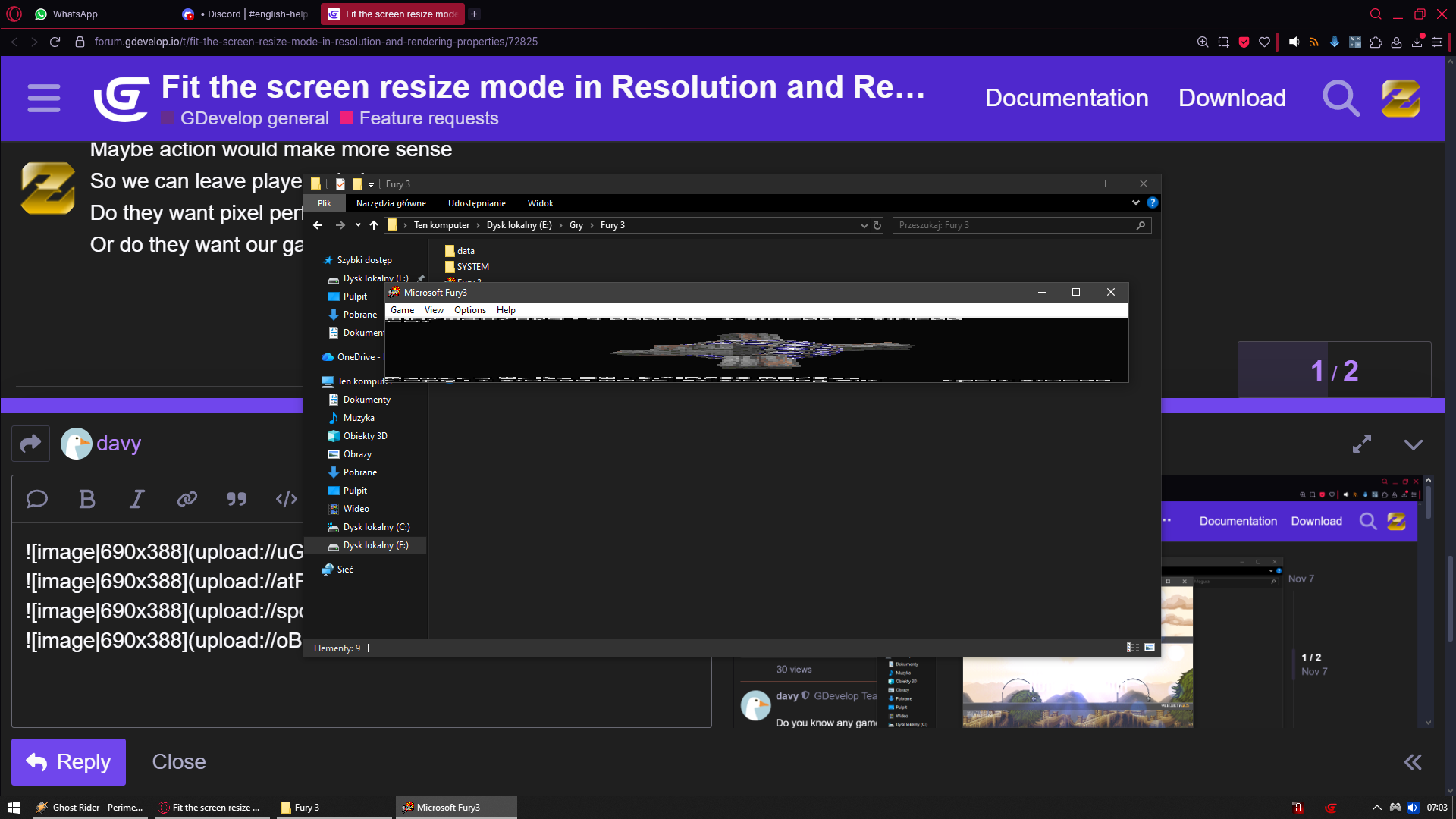Expand the Explorer address bar history dropdown
The height and width of the screenshot is (819, 1456).
tap(864, 225)
